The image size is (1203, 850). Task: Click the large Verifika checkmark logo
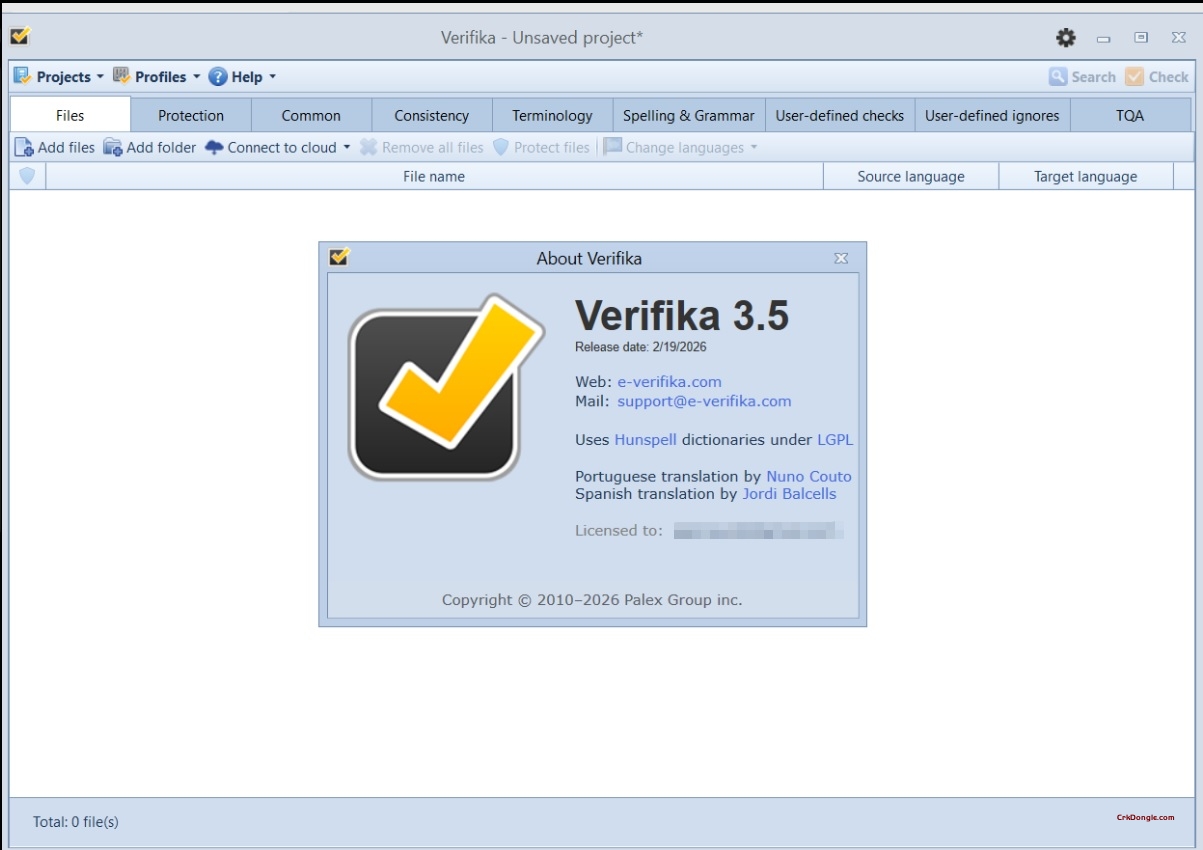pyautogui.click(x=445, y=385)
